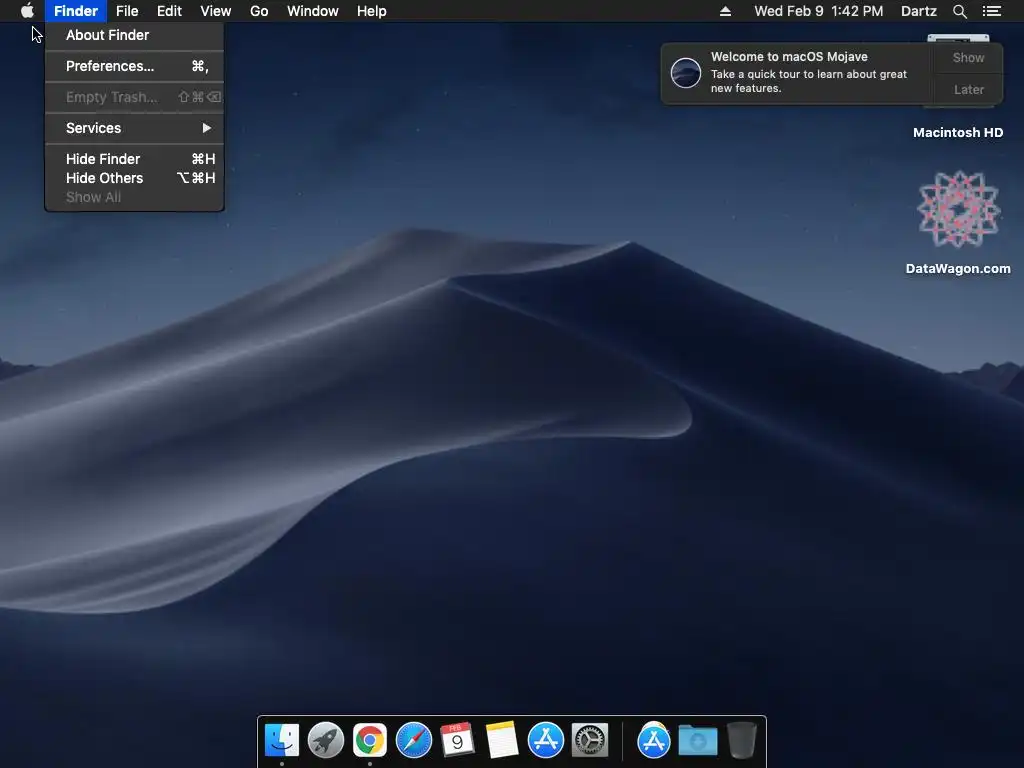Click the Mojave notification icon

(x=686, y=72)
